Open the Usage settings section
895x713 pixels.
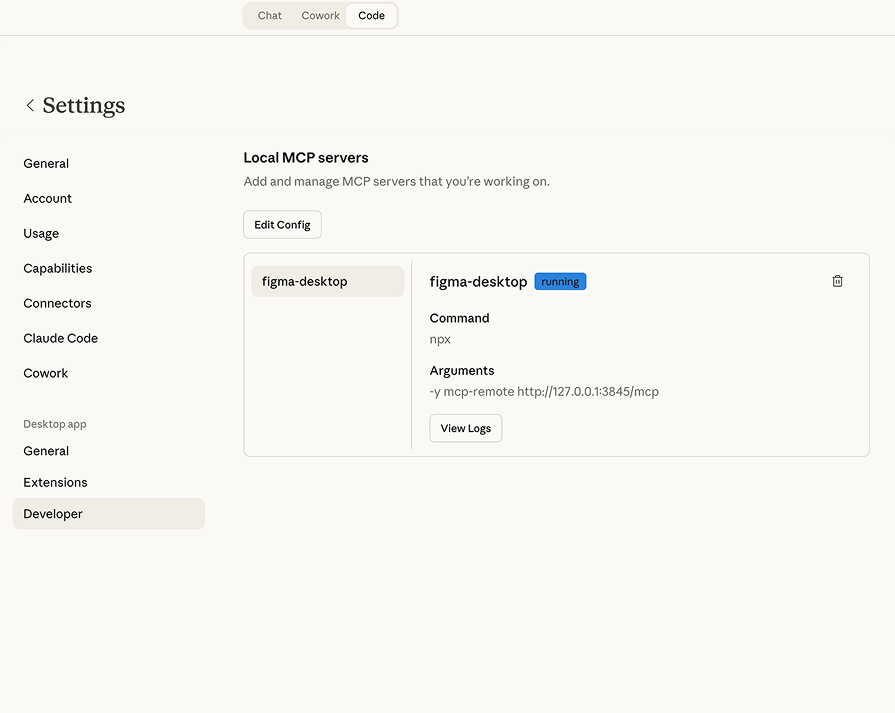(x=41, y=233)
